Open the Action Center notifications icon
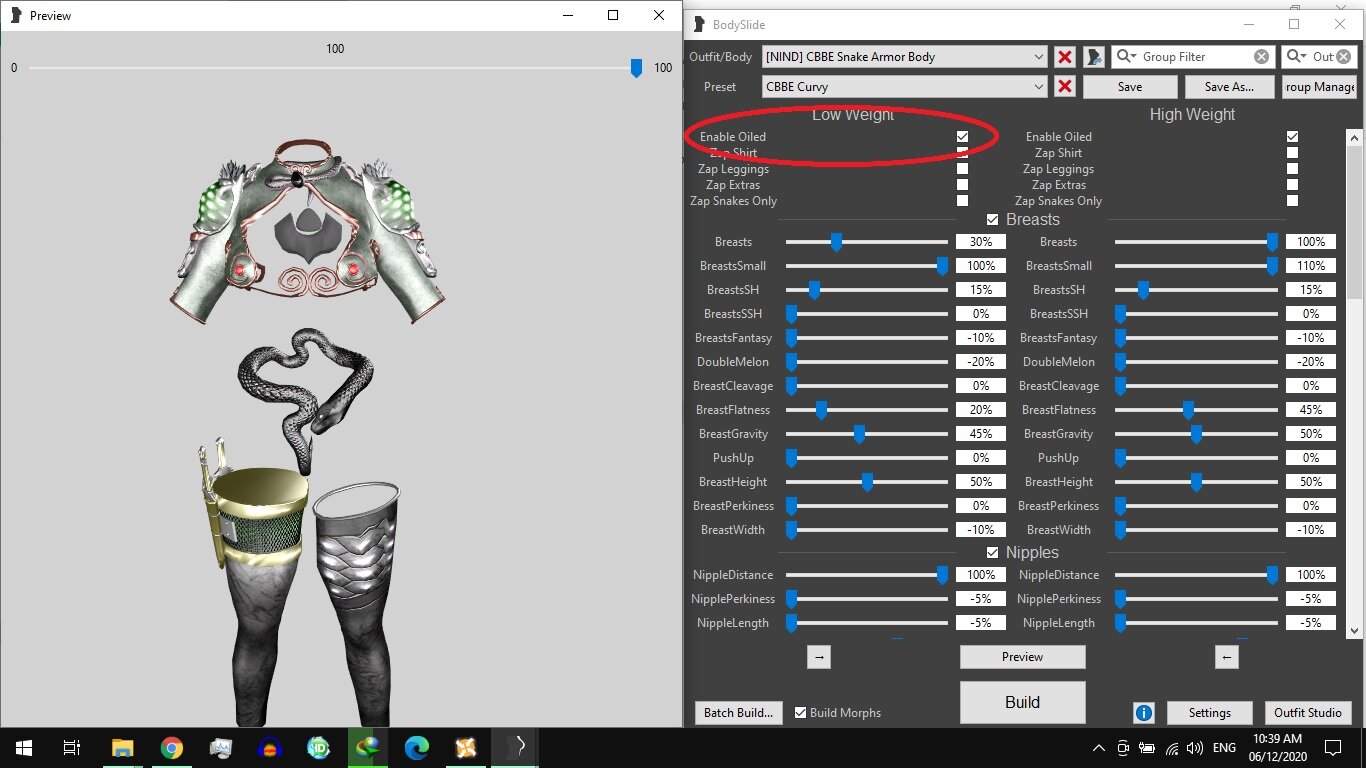Image resolution: width=1366 pixels, height=768 pixels. coord(1333,748)
